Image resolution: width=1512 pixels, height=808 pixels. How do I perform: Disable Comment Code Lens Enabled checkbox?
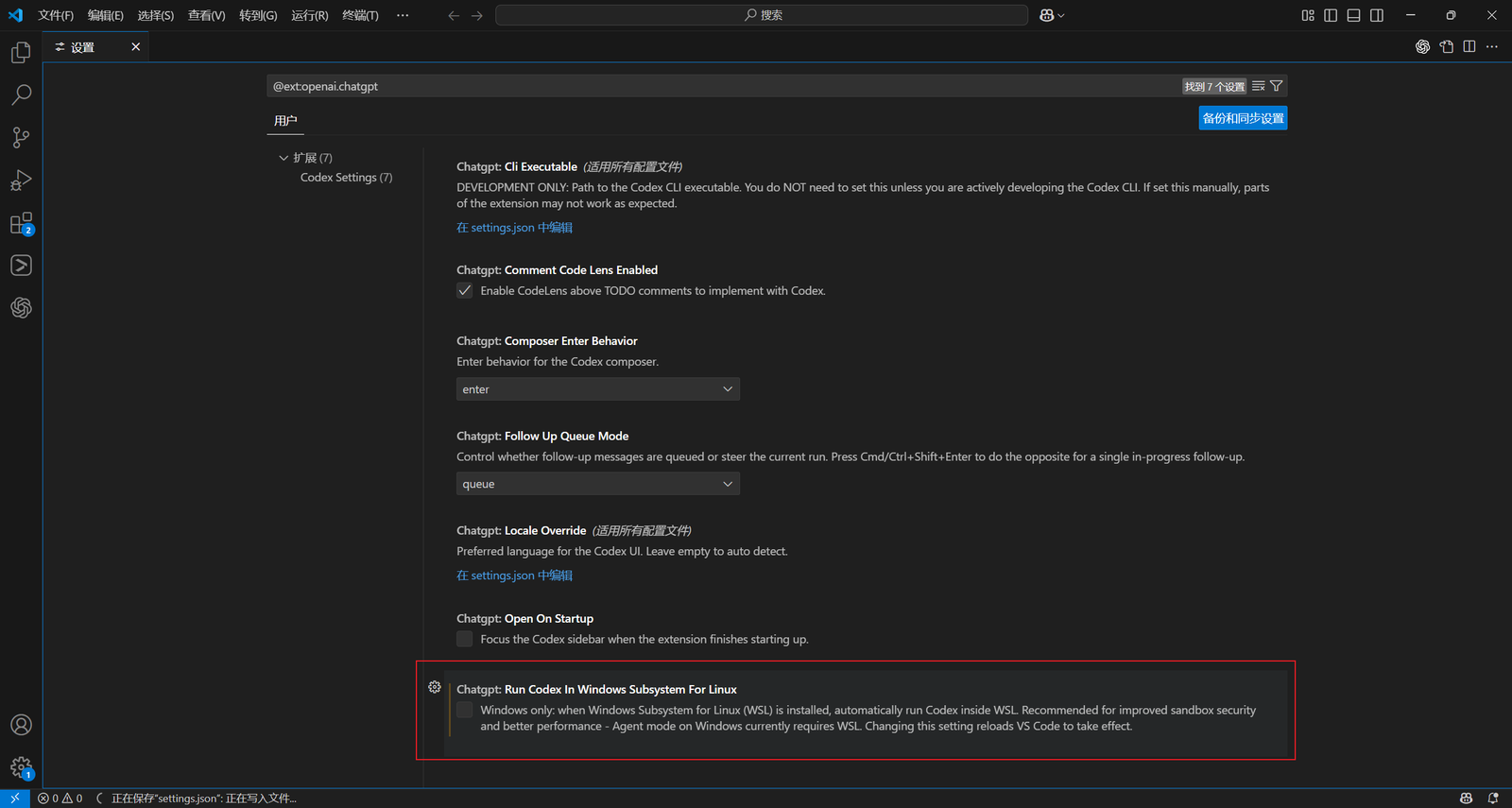click(x=465, y=290)
